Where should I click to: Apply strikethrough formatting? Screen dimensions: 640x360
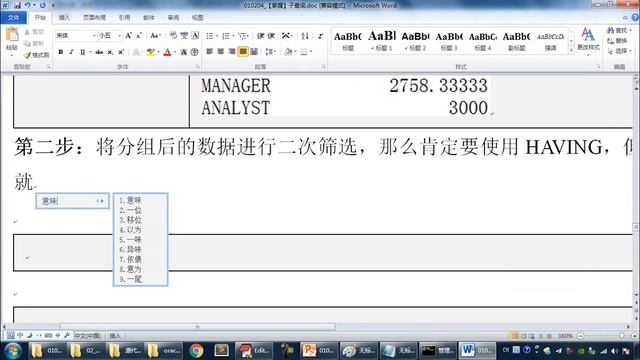pos(99,52)
